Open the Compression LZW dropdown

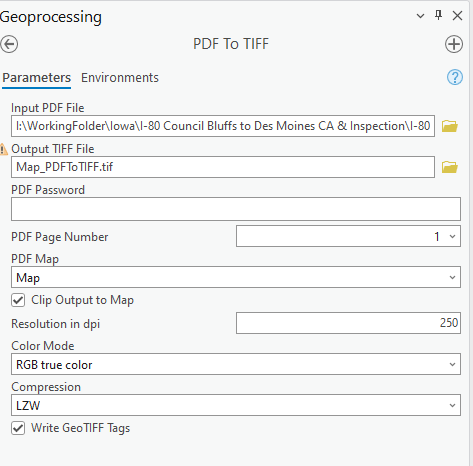[236, 405]
